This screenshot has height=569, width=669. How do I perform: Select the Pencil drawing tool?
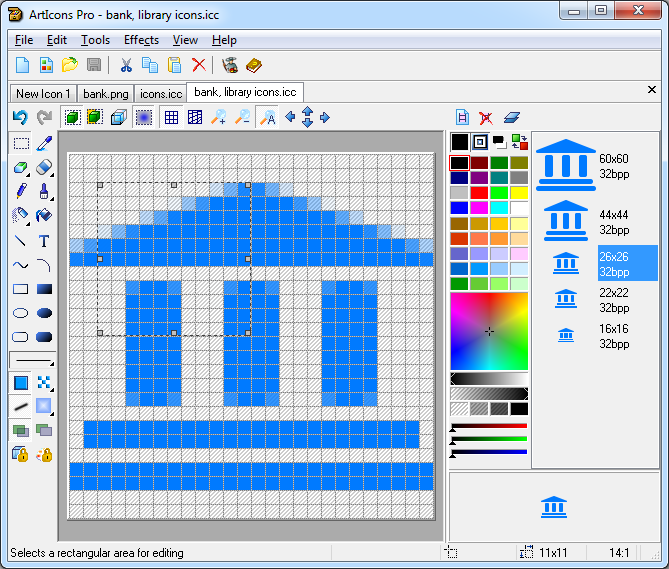21,191
